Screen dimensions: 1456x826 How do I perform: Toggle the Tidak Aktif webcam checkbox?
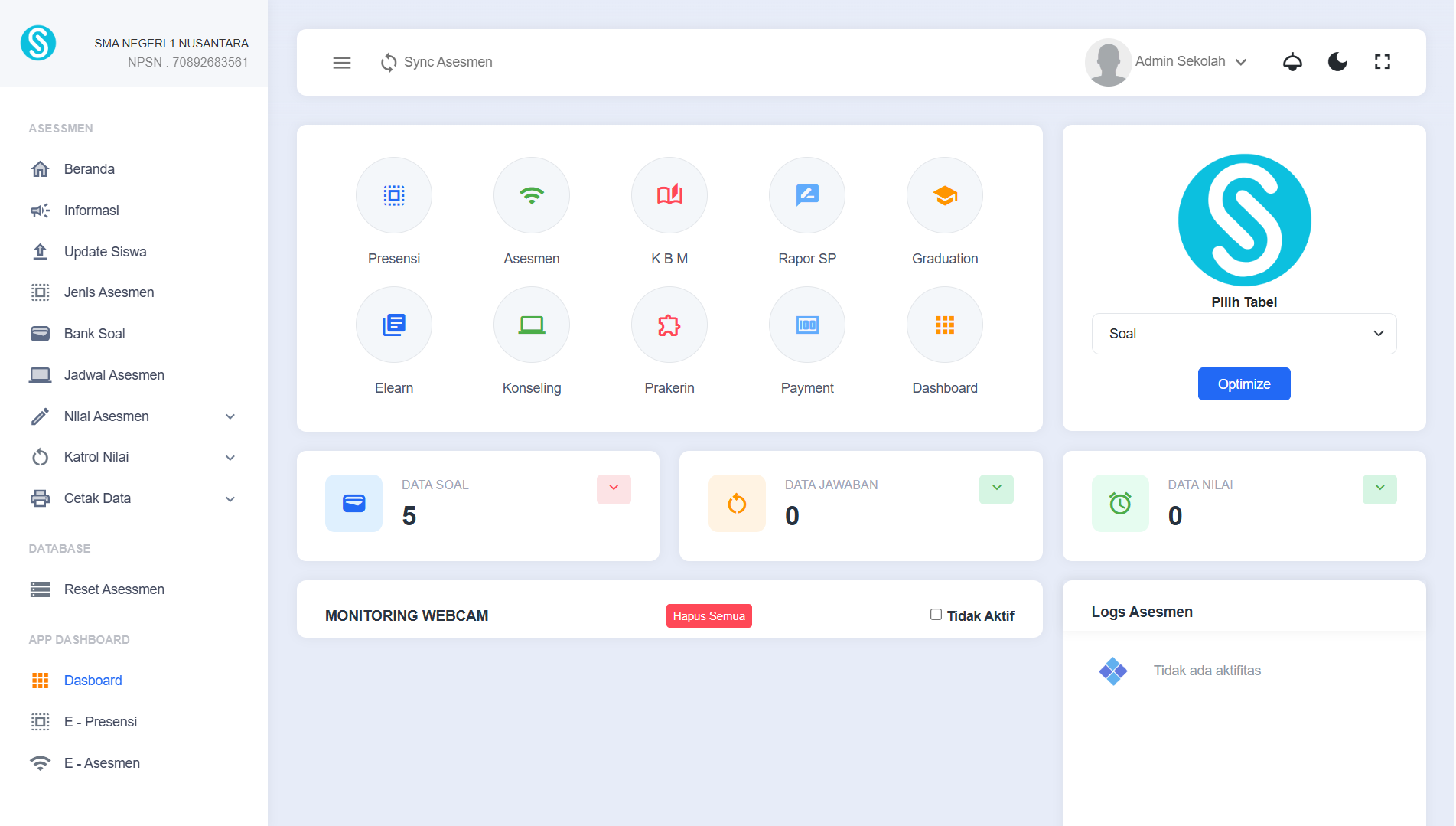point(936,615)
